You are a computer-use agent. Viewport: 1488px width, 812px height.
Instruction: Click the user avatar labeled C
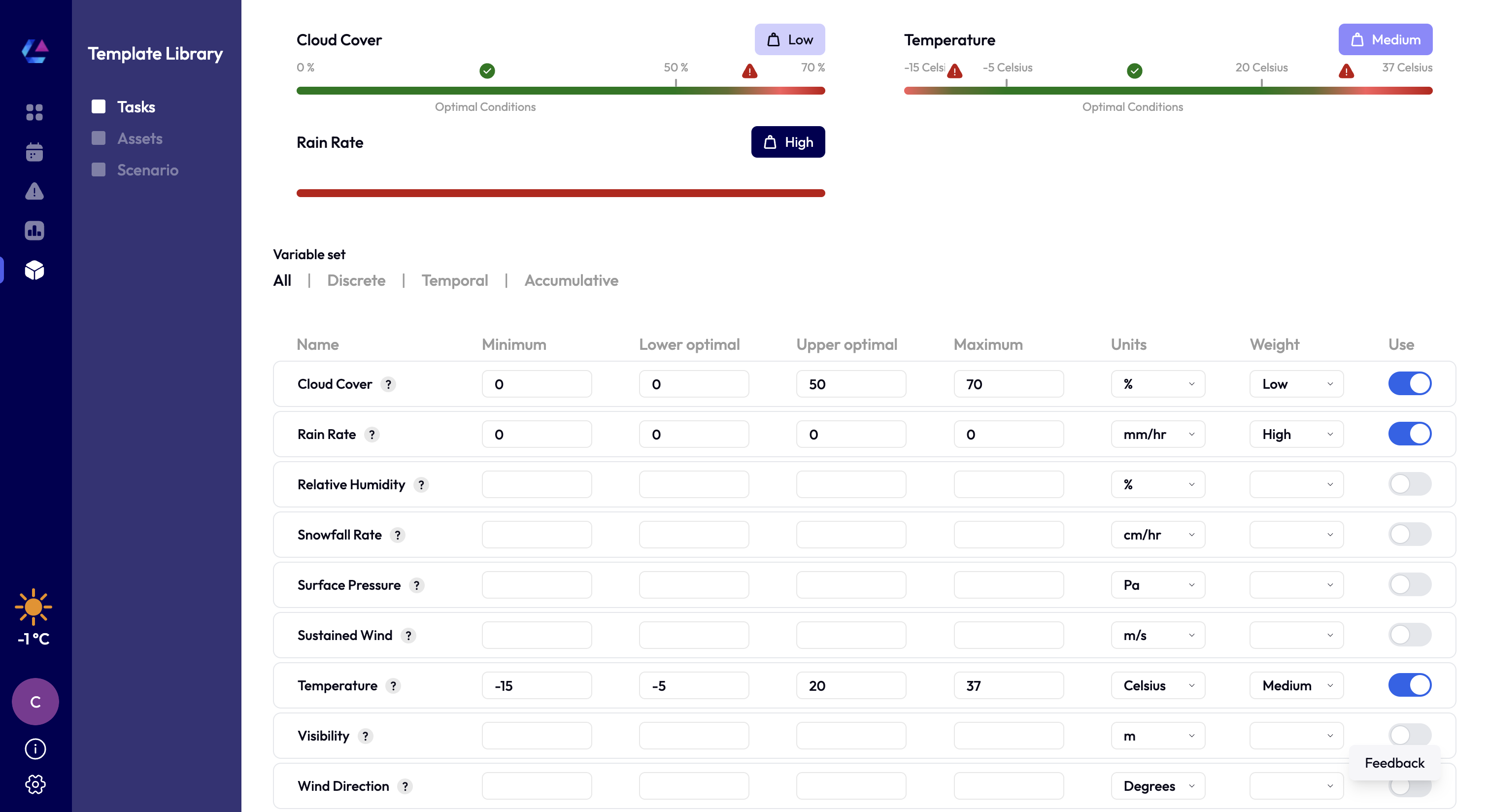(x=35, y=702)
